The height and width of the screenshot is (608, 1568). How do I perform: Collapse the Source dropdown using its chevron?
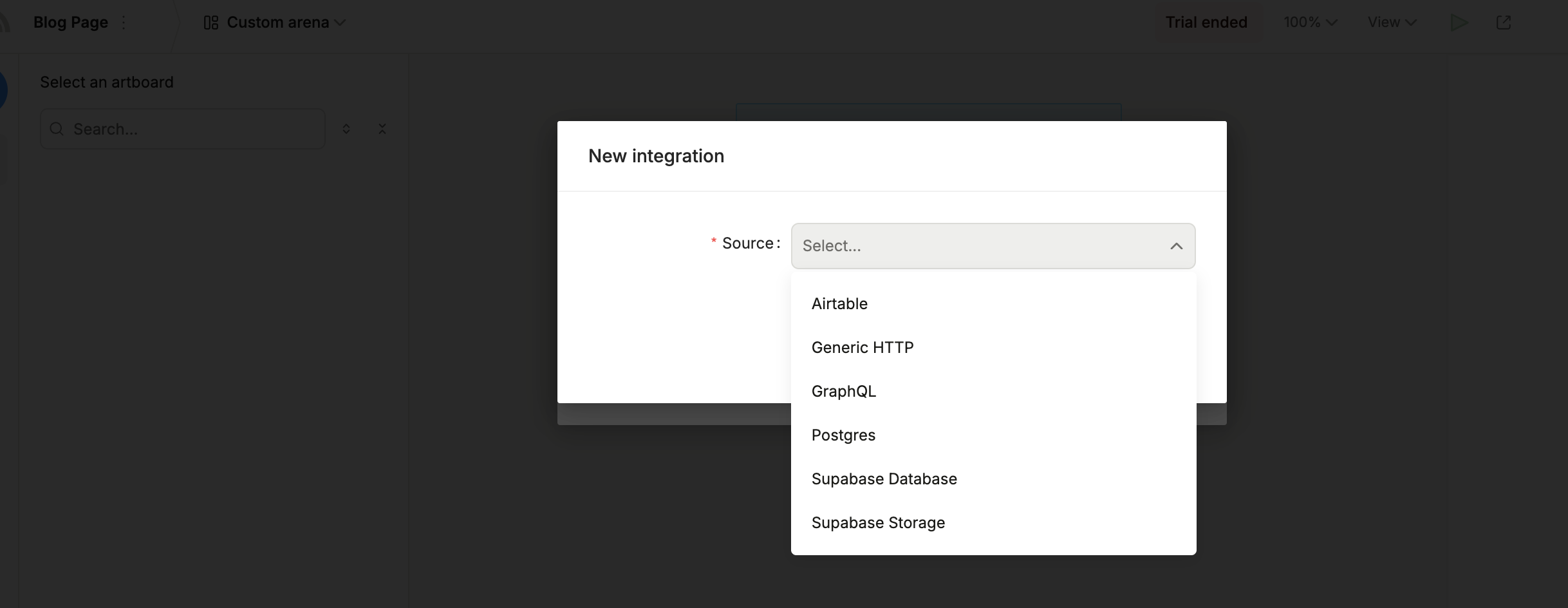1176,246
